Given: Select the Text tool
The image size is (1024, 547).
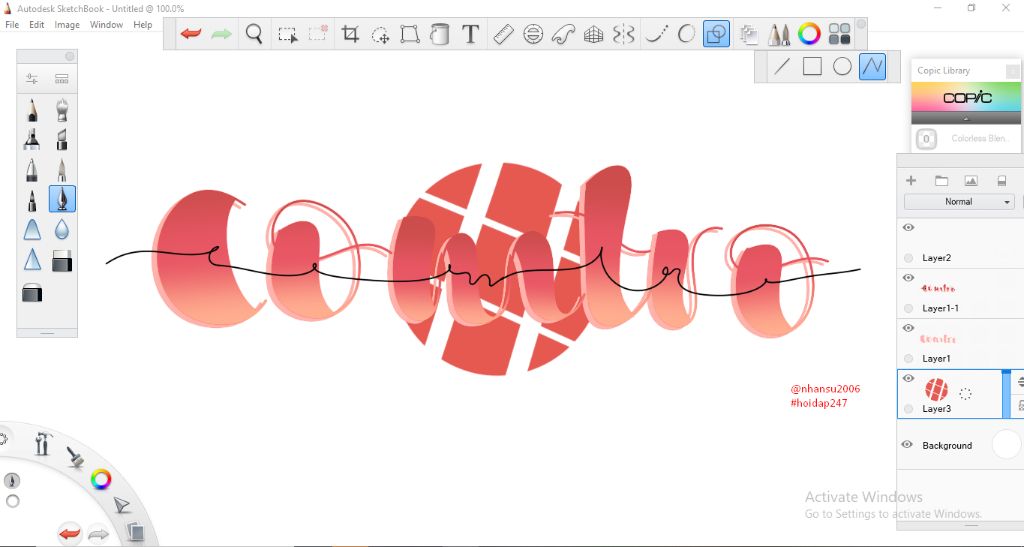Looking at the screenshot, I should pyautogui.click(x=470, y=34).
